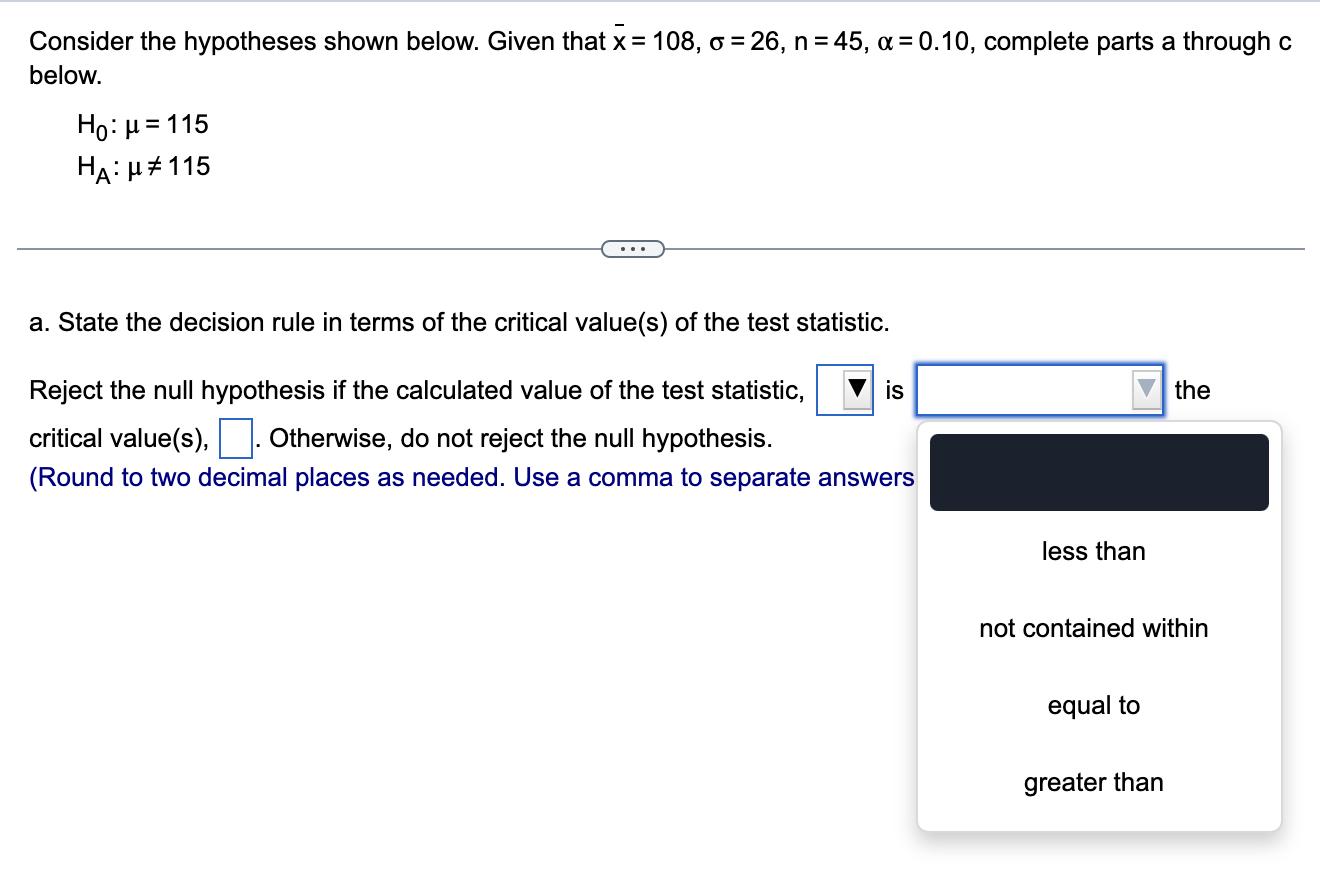The image size is (1320, 888).
Task: Choose "equal to" in the comparison dropdown
Action: click(x=1093, y=705)
